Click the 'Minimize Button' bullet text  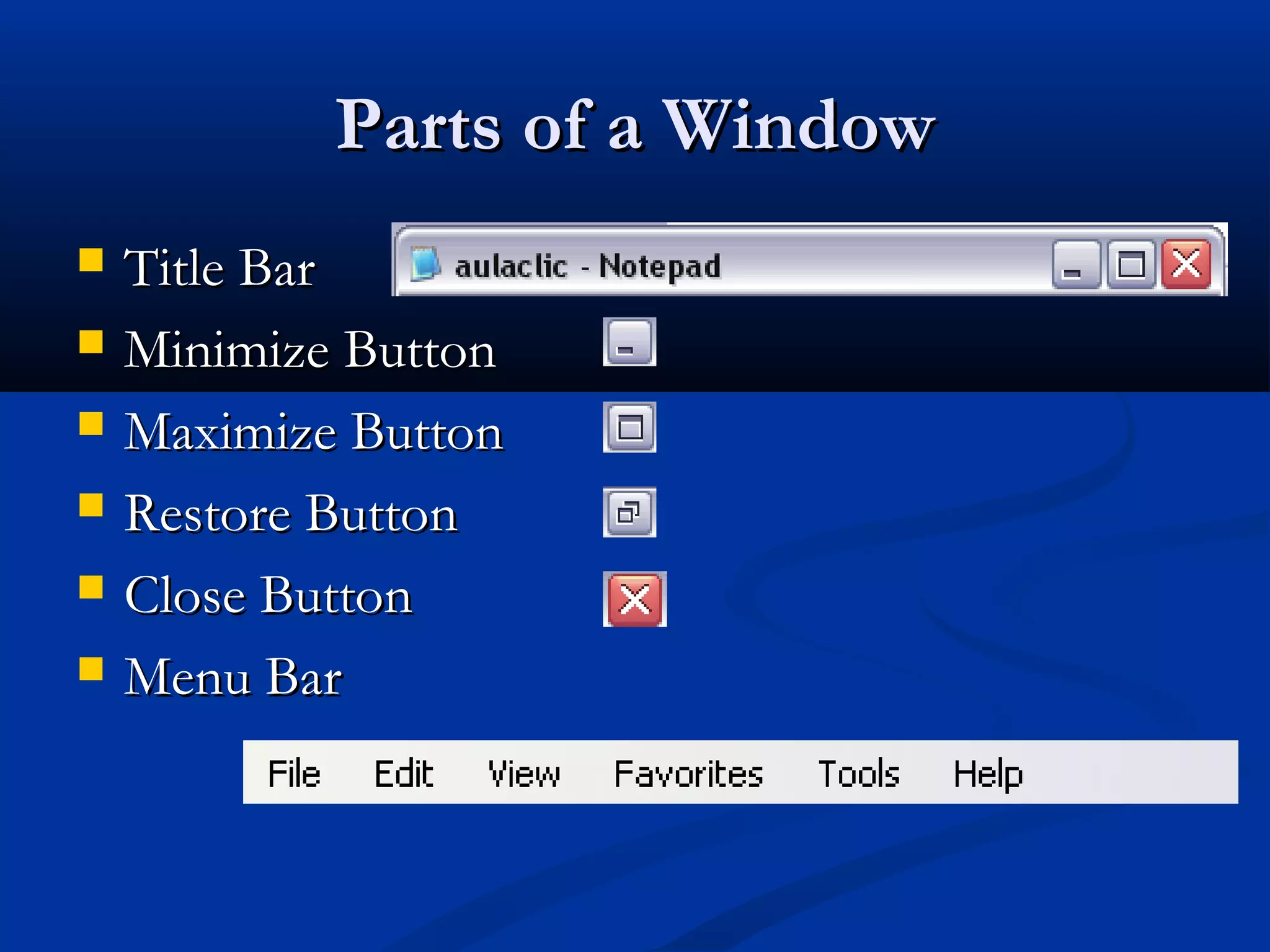pos(310,350)
